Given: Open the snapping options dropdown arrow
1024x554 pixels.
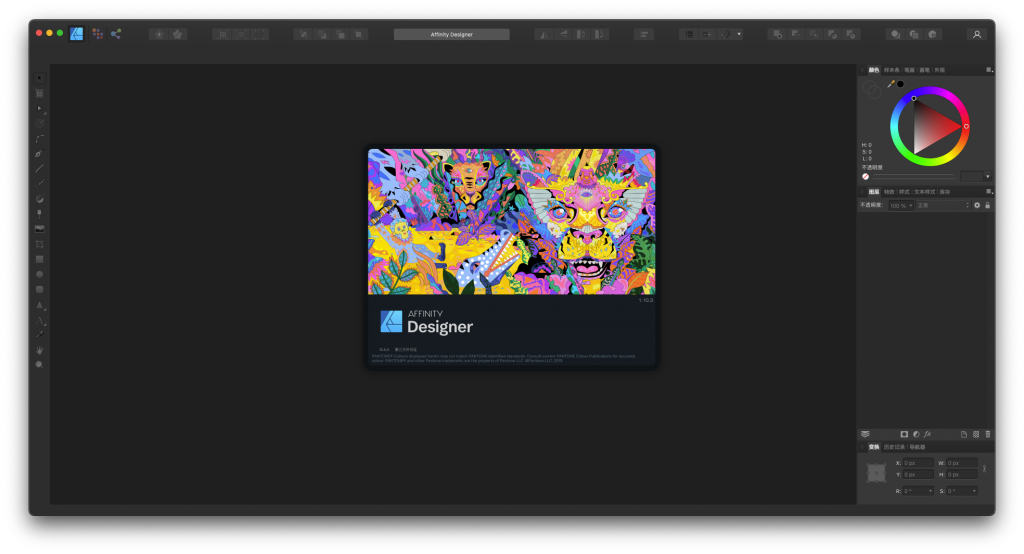Looking at the screenshot, I should click(x=739, y=34).
